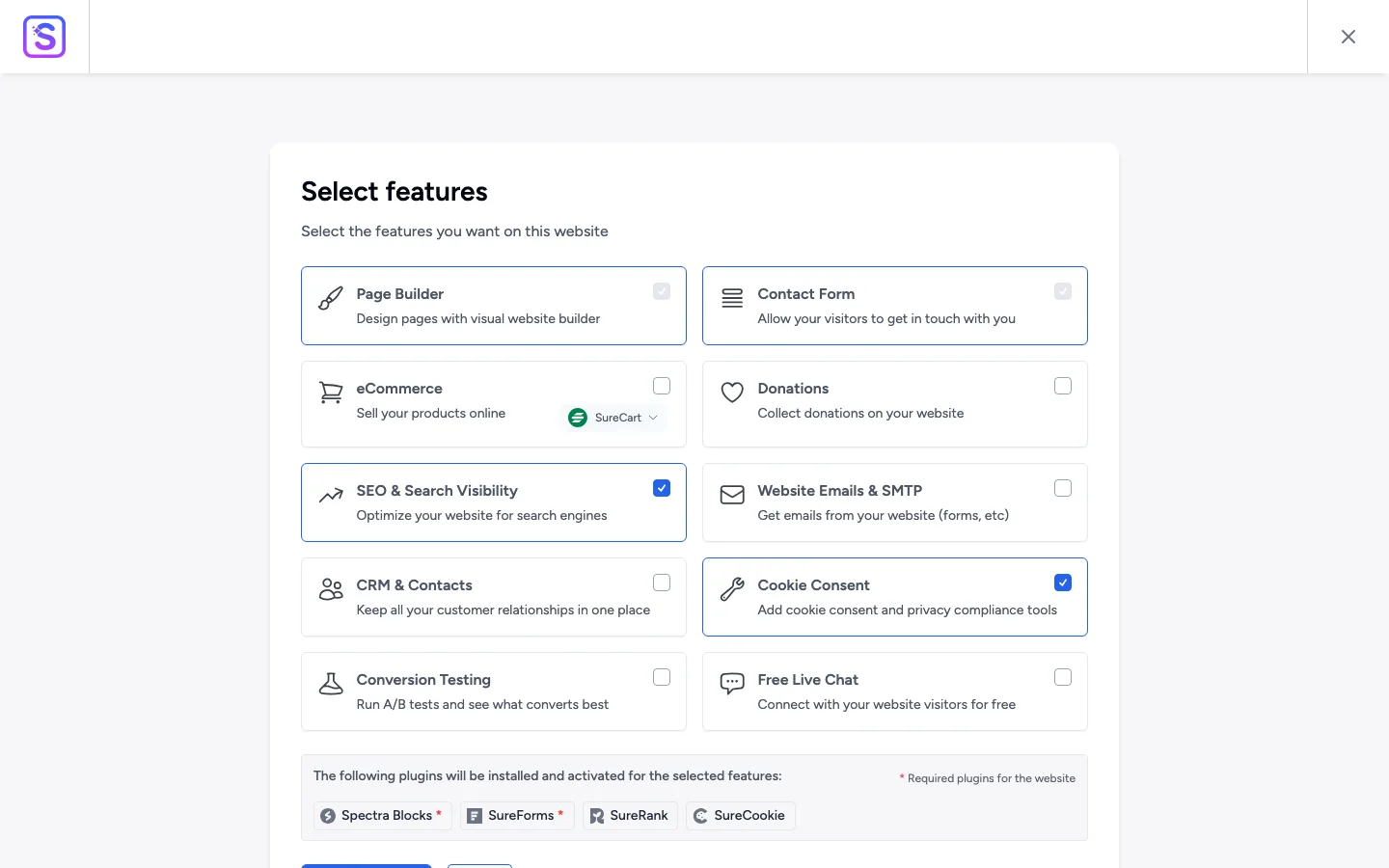Click 'Collect donations on your website' description
The height and width of the screenshot is (868, 1389).
[860, 414]
